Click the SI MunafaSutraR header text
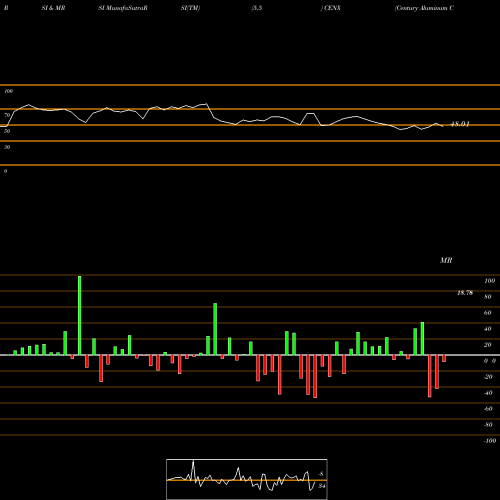 (123, 8)
